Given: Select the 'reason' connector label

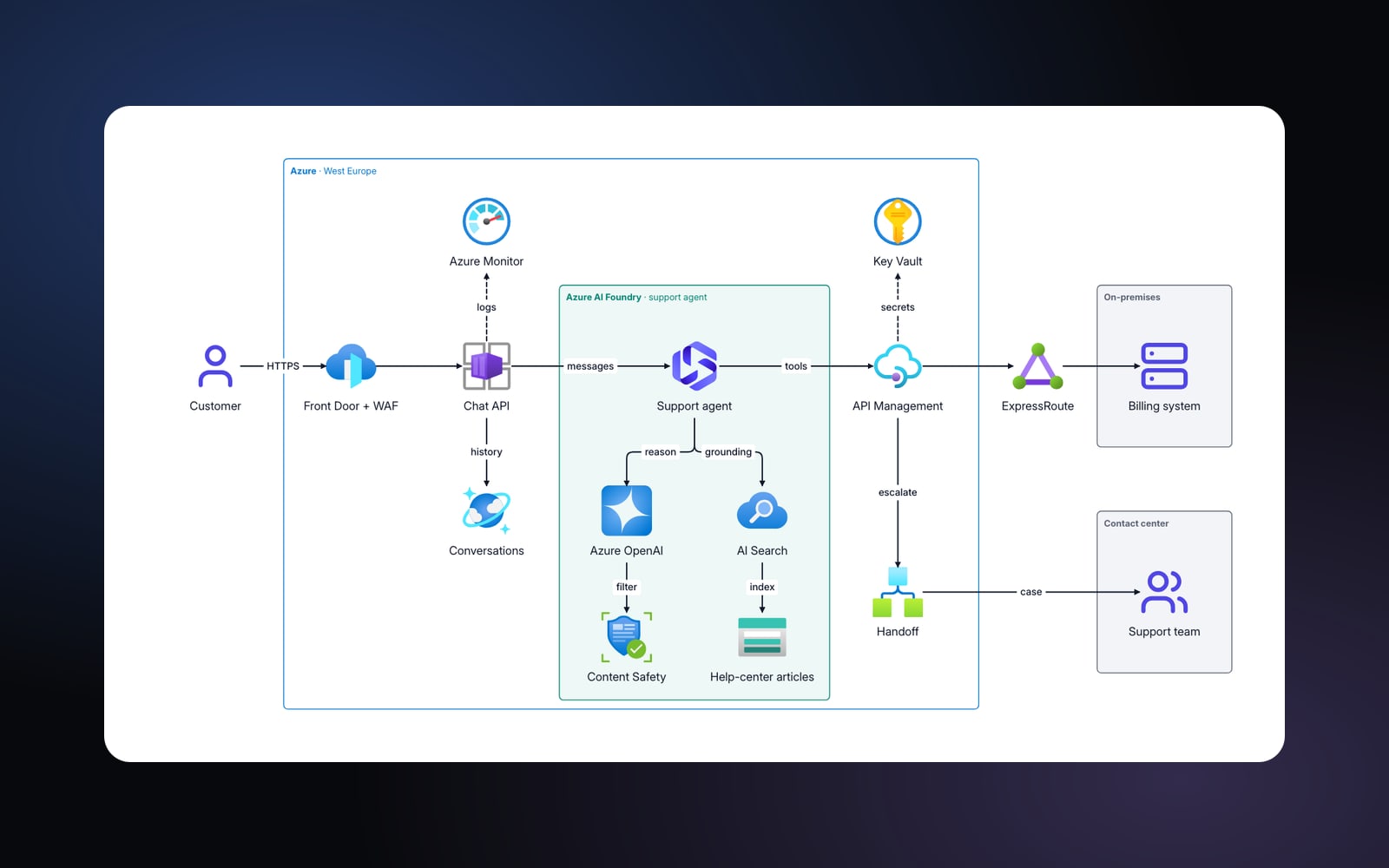Looking at the screenshot, I should pyautogui.click(x=661, y=452).
